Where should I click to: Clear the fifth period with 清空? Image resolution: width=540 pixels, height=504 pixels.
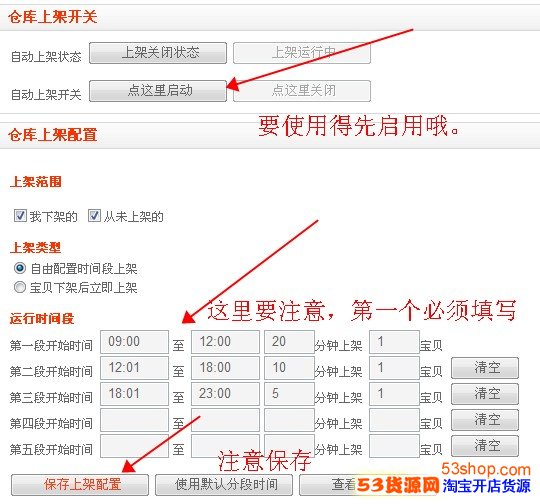[x=485, y=446]
